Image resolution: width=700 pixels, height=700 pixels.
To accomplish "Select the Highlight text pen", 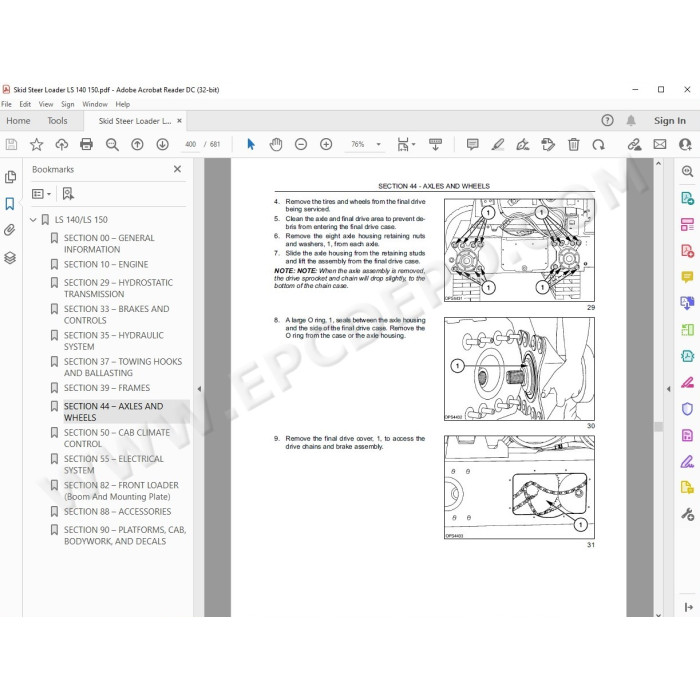I will click(497, 144).
